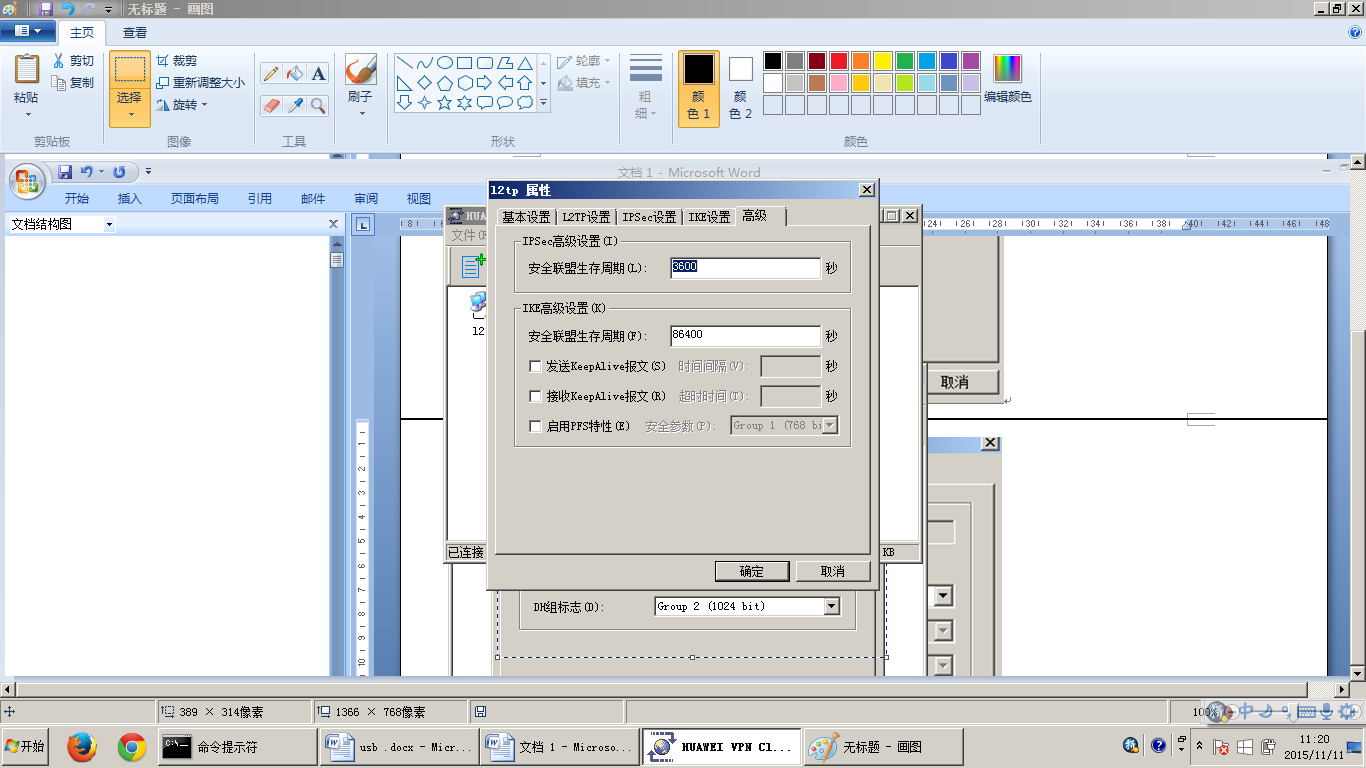The image size is (1366, 768).
Task: Select the Eraser tool
Action: [x=271, y=105]
